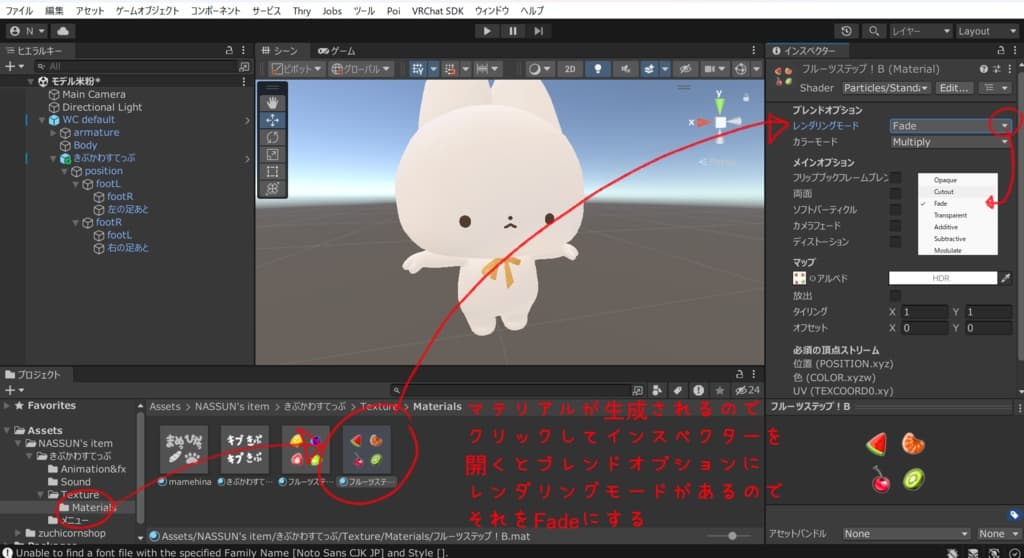Image resolution: width=1024 pixels, height=558 pixels.
Task: Select the combined Transform tool
Action: click(x=272, y=188)
